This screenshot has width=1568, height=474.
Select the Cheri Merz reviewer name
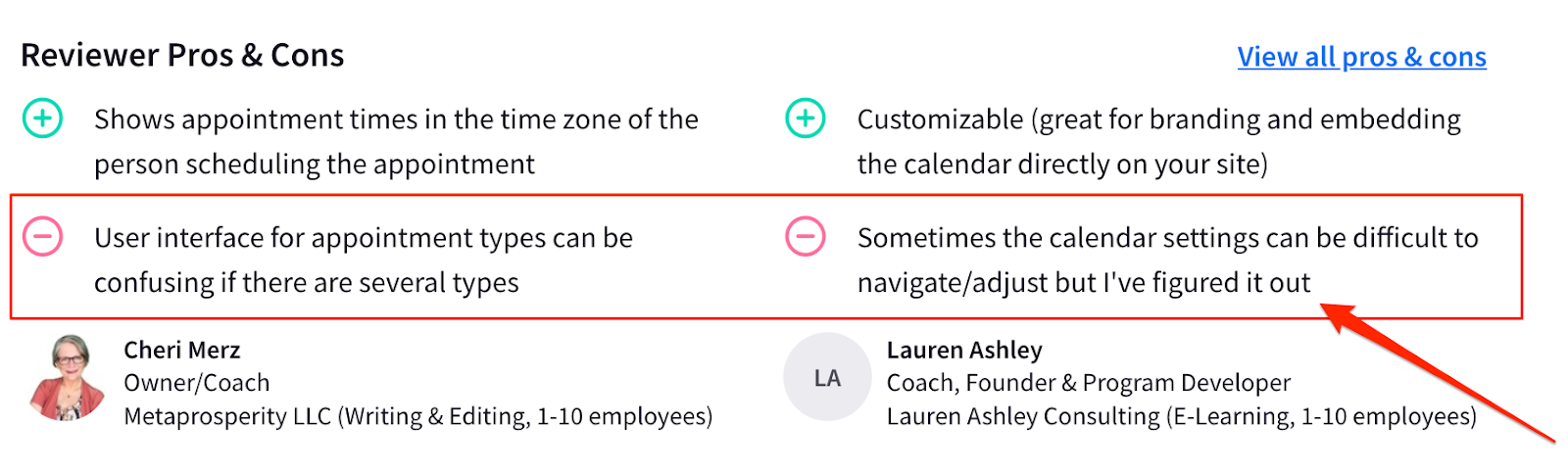coord(181,350)
